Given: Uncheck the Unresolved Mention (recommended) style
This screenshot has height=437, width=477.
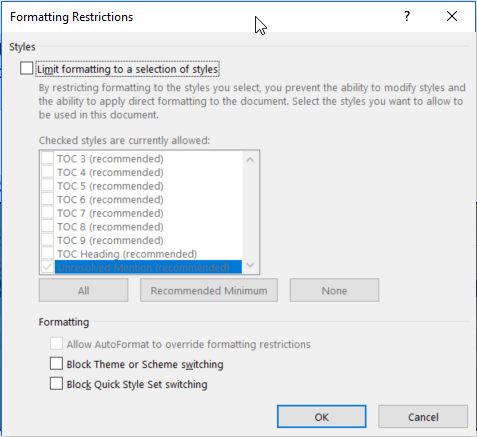Looking at the screenshot, I should coord(47,267).
